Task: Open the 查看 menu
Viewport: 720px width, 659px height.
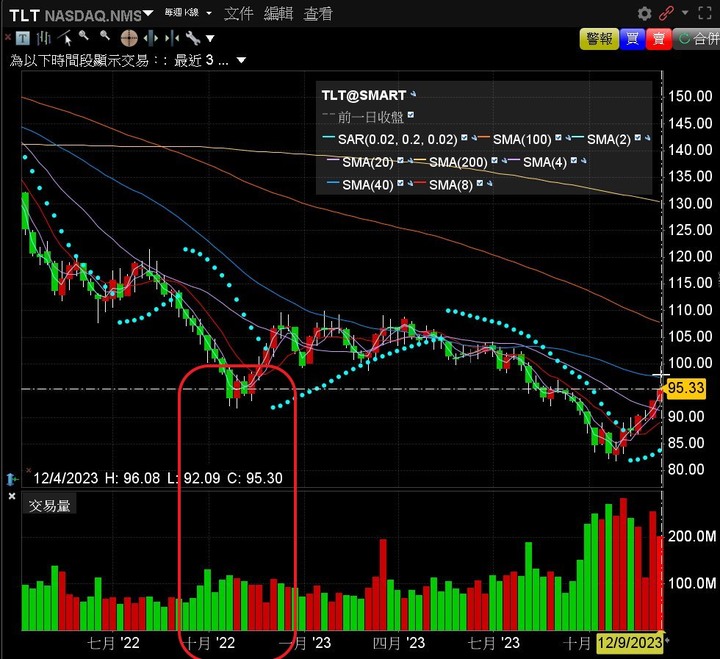Action: click(x=318, y=13)
